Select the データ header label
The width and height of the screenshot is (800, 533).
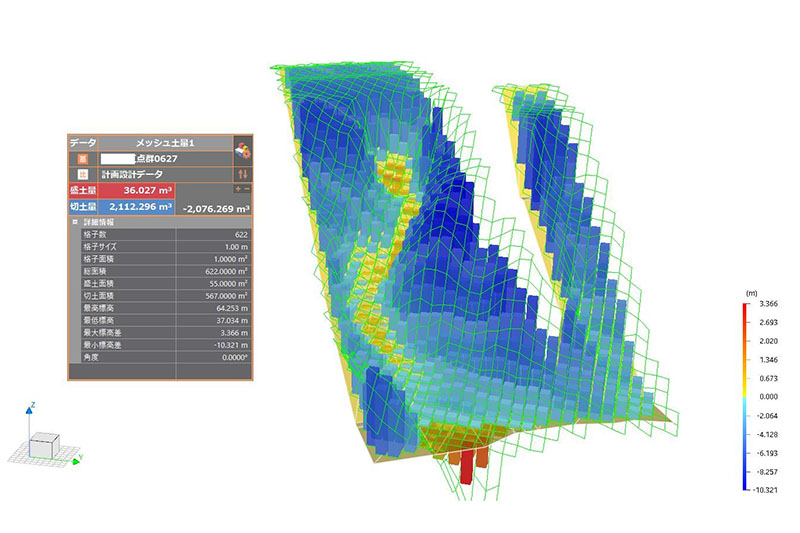coord(82,143)
